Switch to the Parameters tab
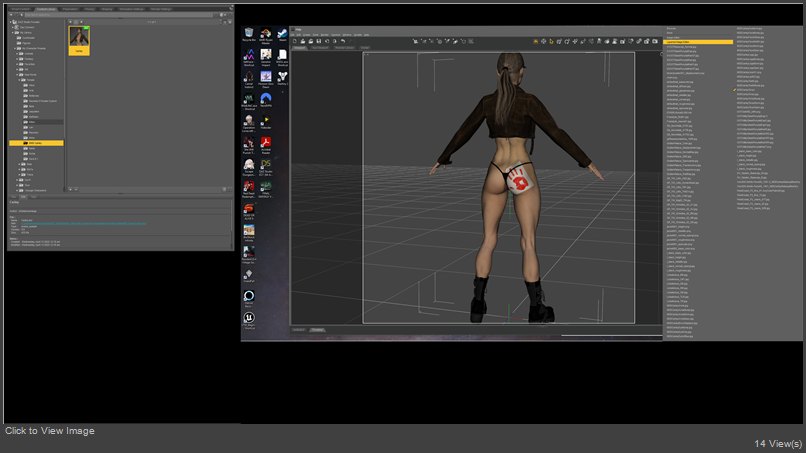This screenshot has width=806, height=453. (70, 9)
